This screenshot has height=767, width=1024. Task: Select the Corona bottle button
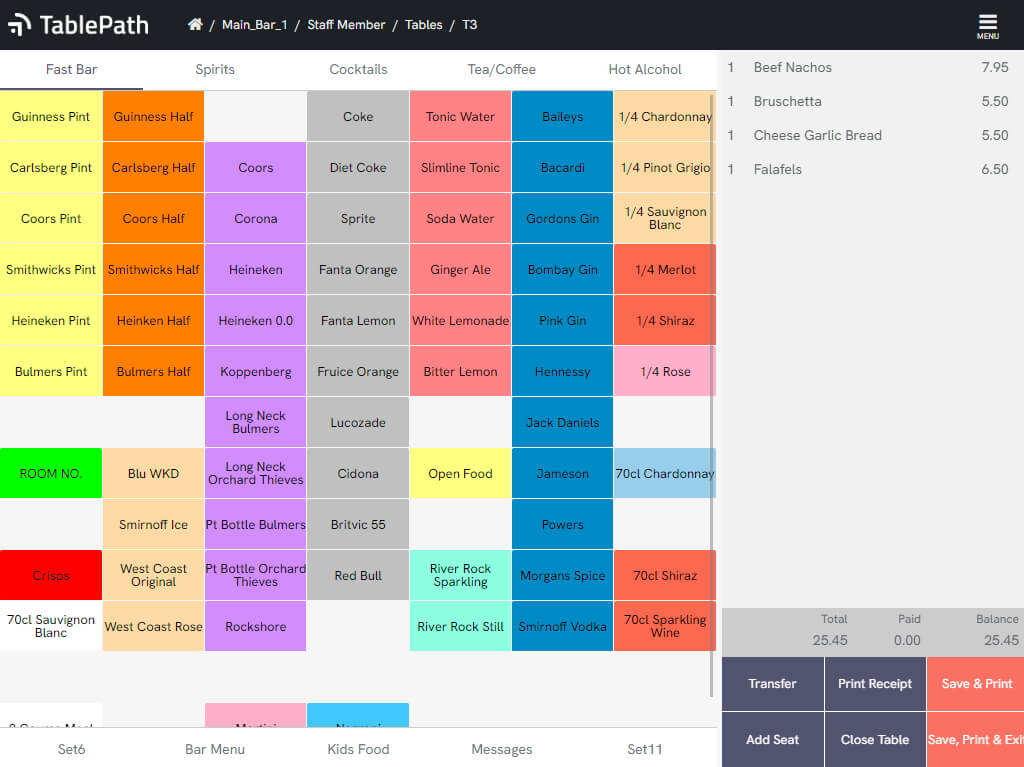point(255,218)
